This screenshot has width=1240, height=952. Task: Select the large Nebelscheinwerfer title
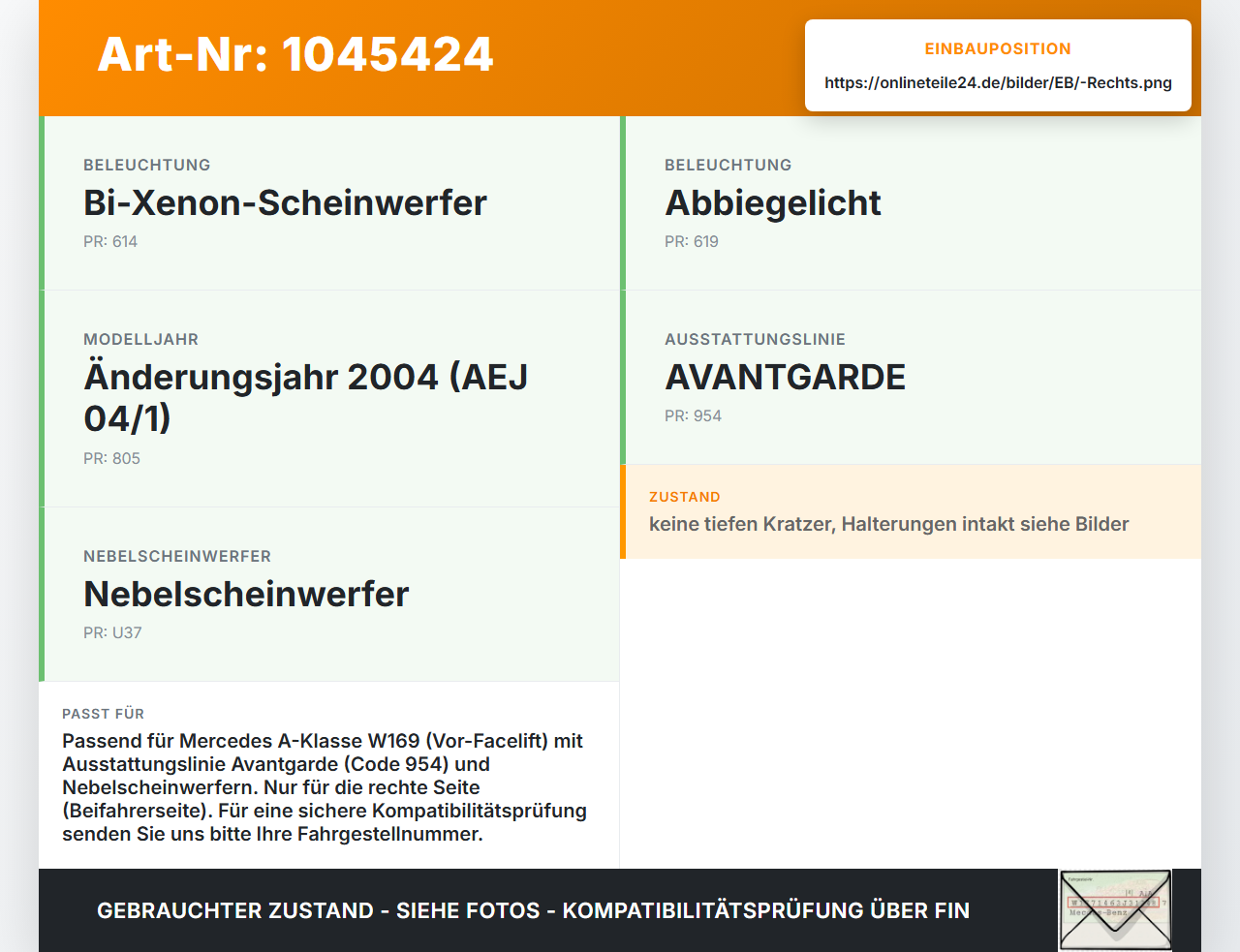pos(246,594)
